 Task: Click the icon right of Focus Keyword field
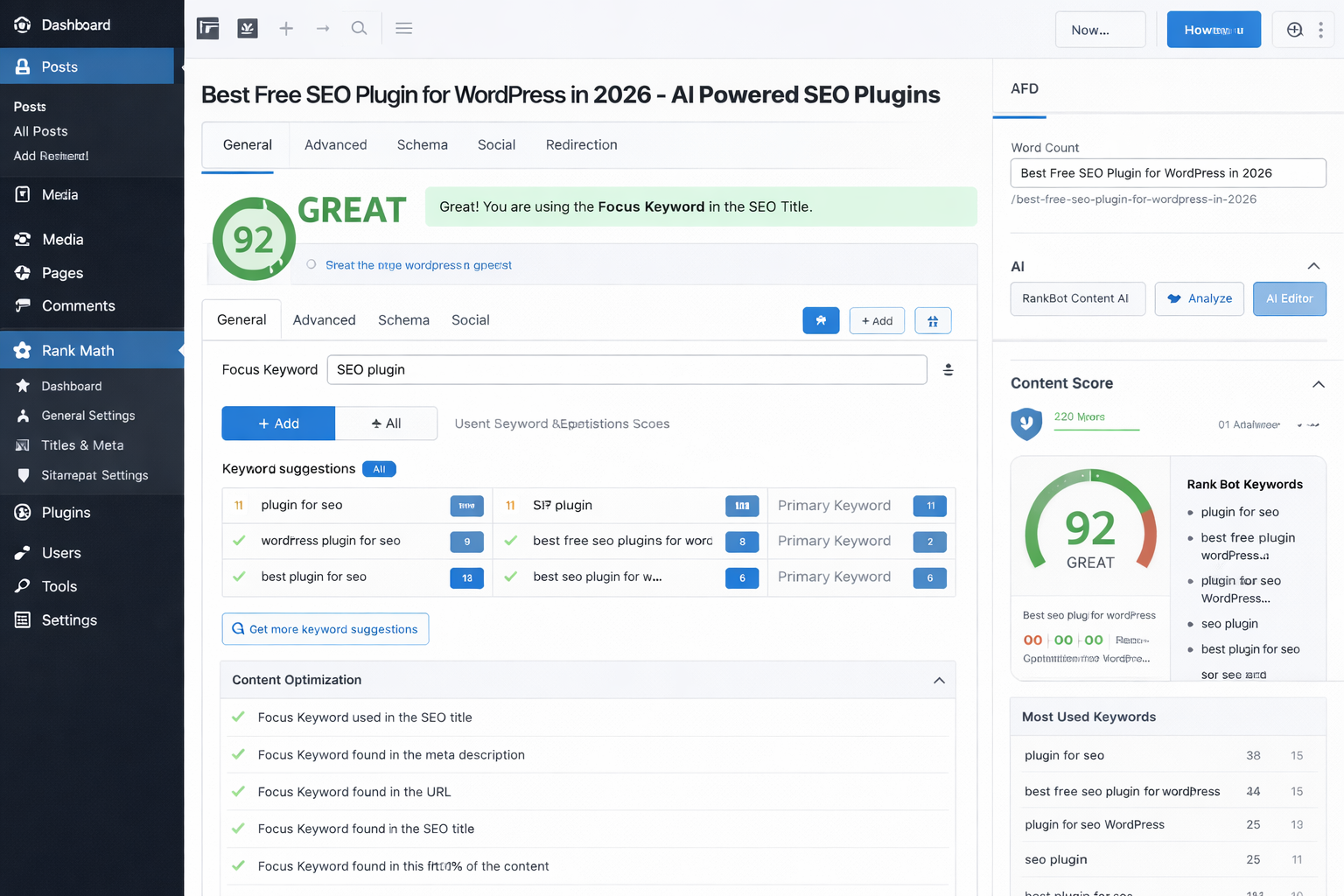tap(948, 369)
